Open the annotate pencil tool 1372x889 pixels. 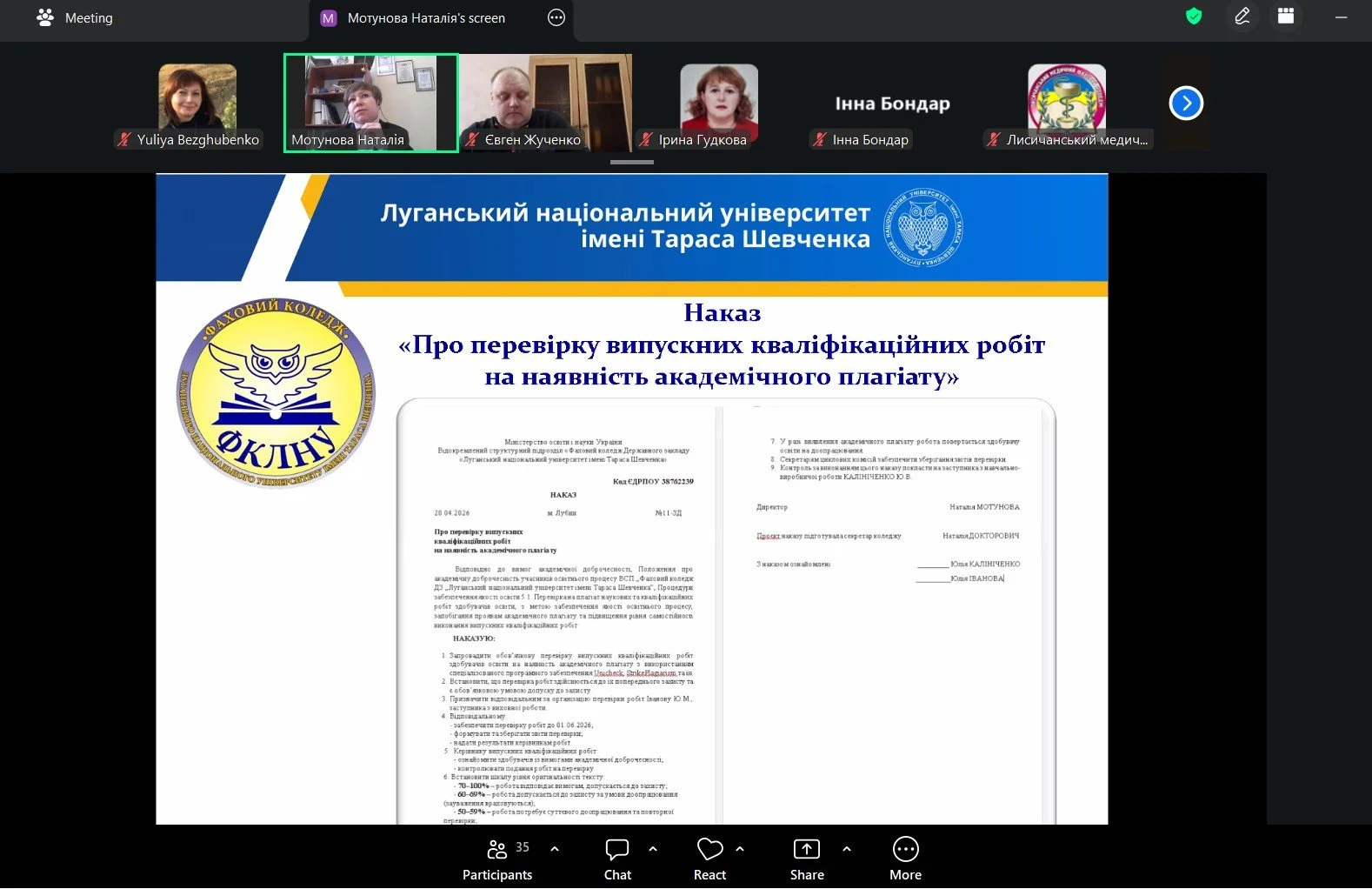(x=1242, y=16)
